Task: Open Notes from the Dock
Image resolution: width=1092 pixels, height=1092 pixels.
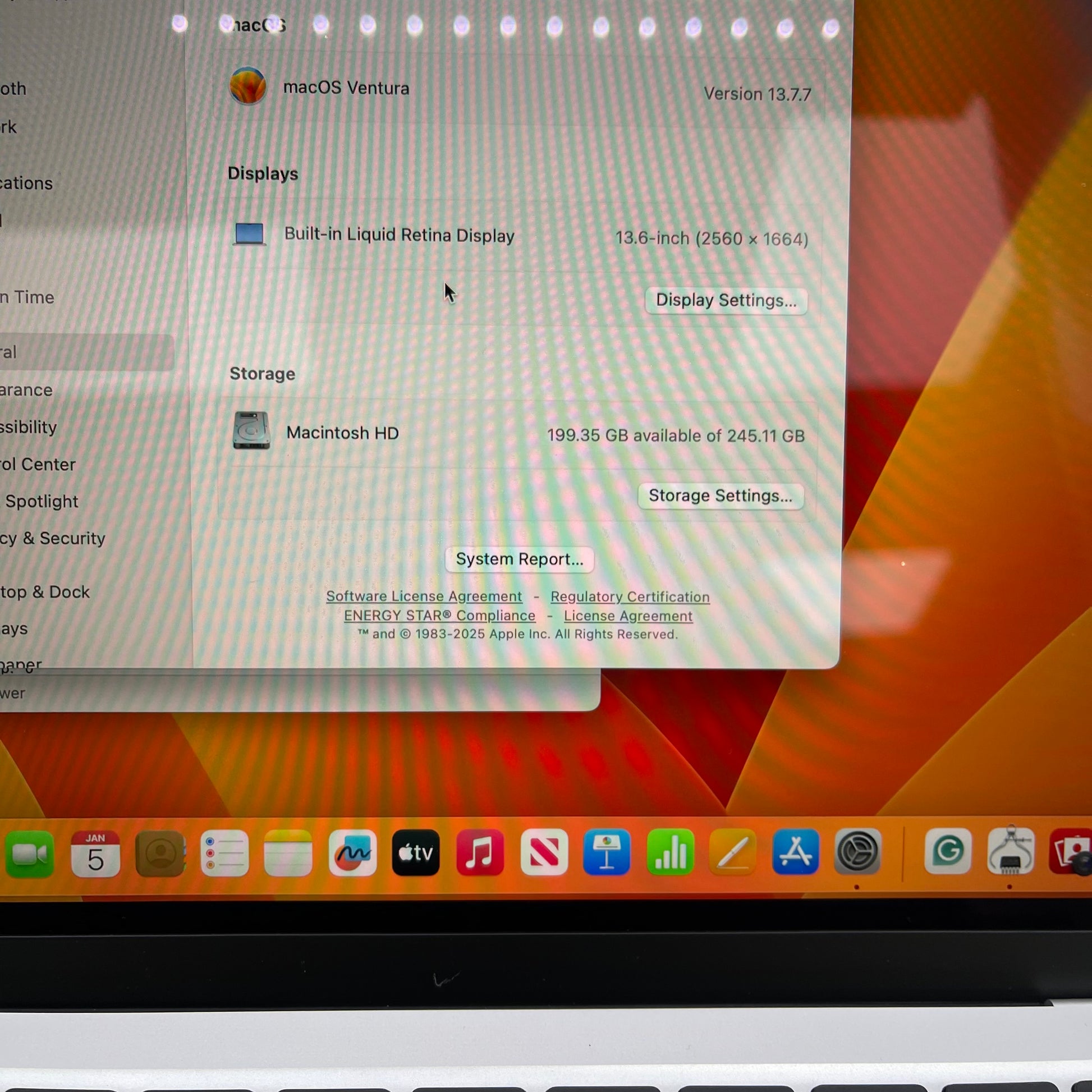Action: coord(288,854)
